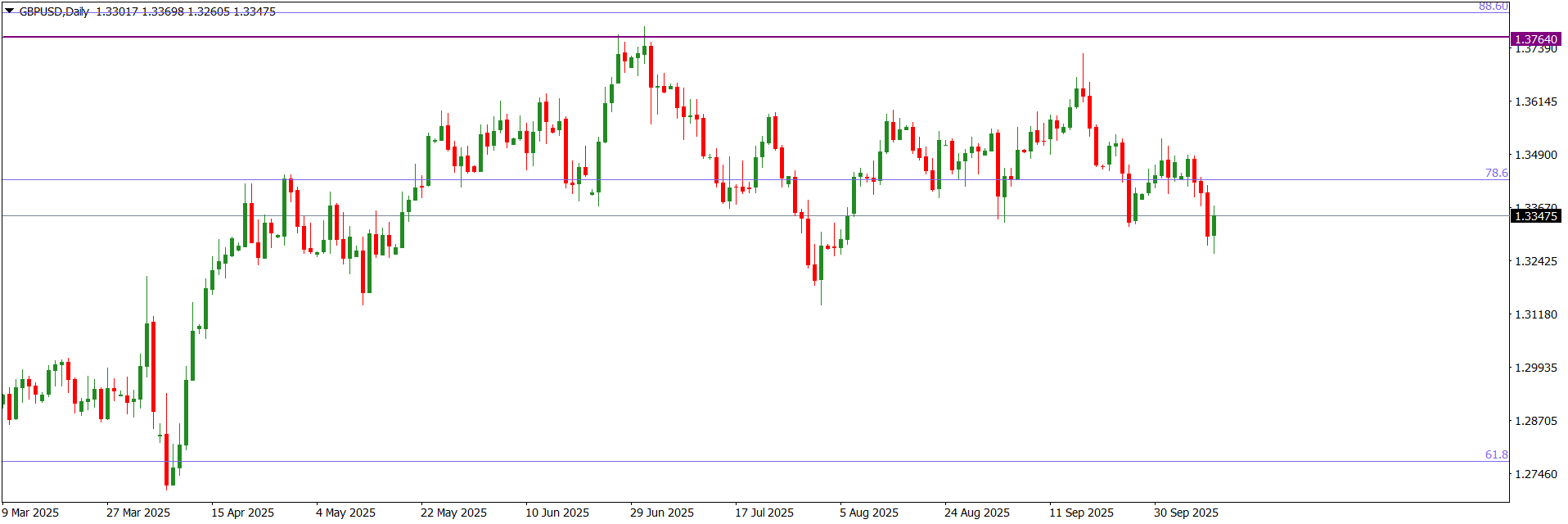This screenshot has height=524, width=1568.
Task: Click the 22 May 2025 date label
Action: (x=453, y=513)
